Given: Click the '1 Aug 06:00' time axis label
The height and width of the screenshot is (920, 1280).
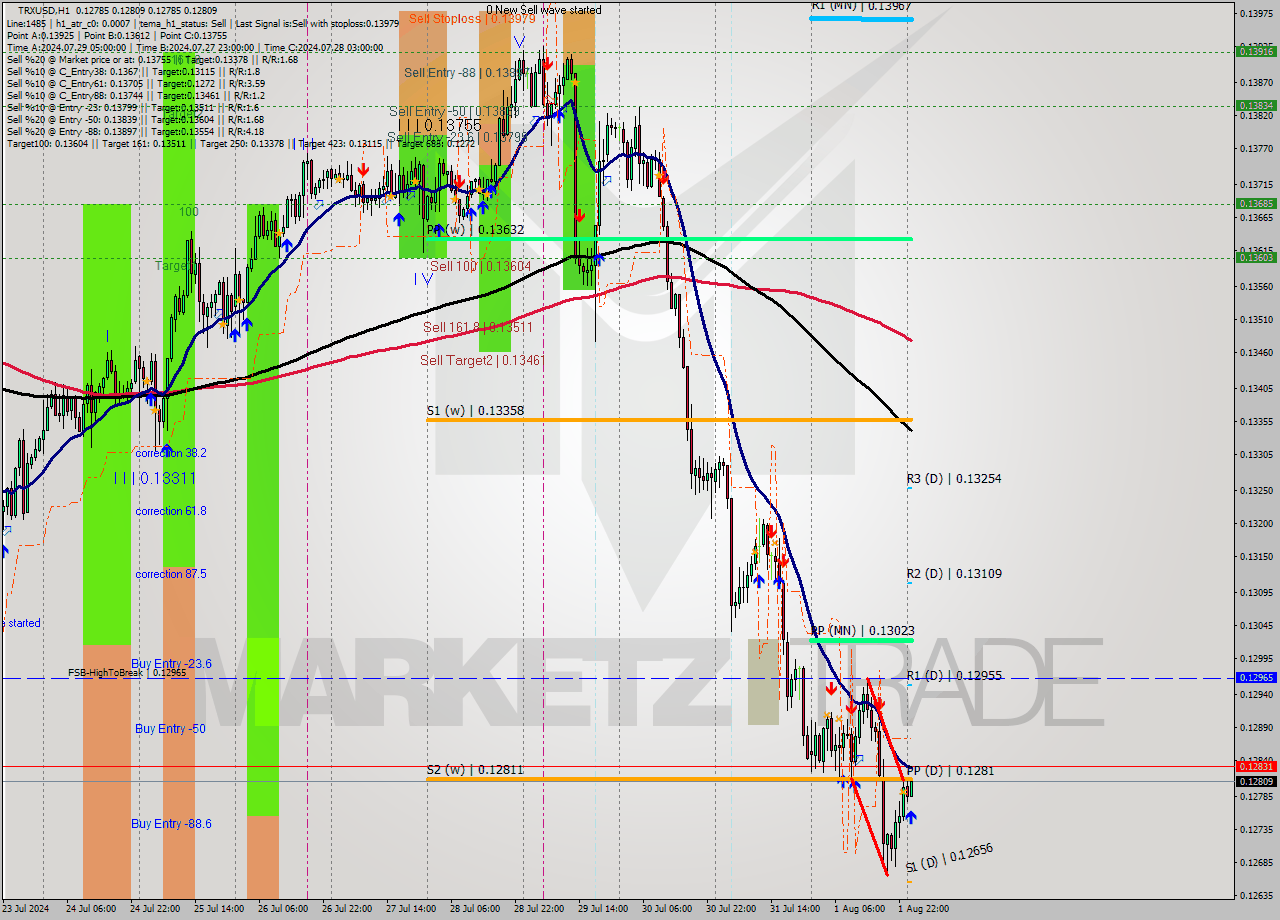Looking at the screenshot, I should coord(860,909).
